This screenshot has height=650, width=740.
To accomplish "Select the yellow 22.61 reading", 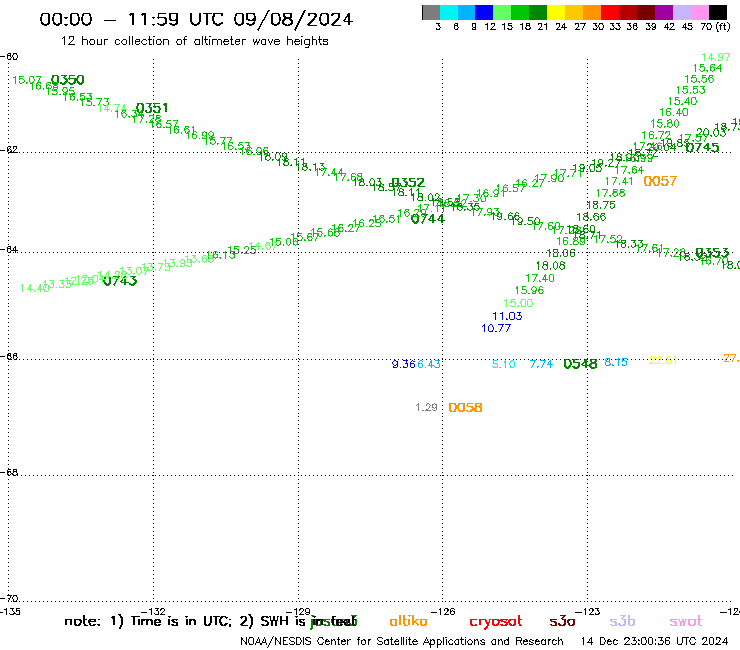I will click(x=663, y=361).
